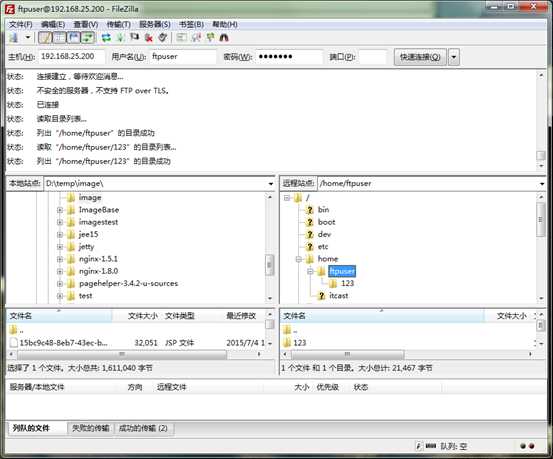Select remote bin folder question icon
Image resolution: width=553 pixels, height=459 pixels.
click(309, 210)
